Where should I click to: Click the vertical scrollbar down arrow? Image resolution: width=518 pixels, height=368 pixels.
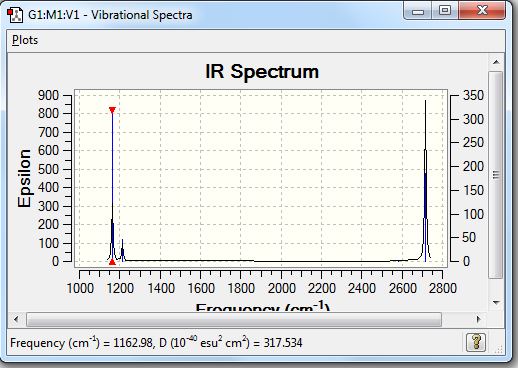[496, 303]
